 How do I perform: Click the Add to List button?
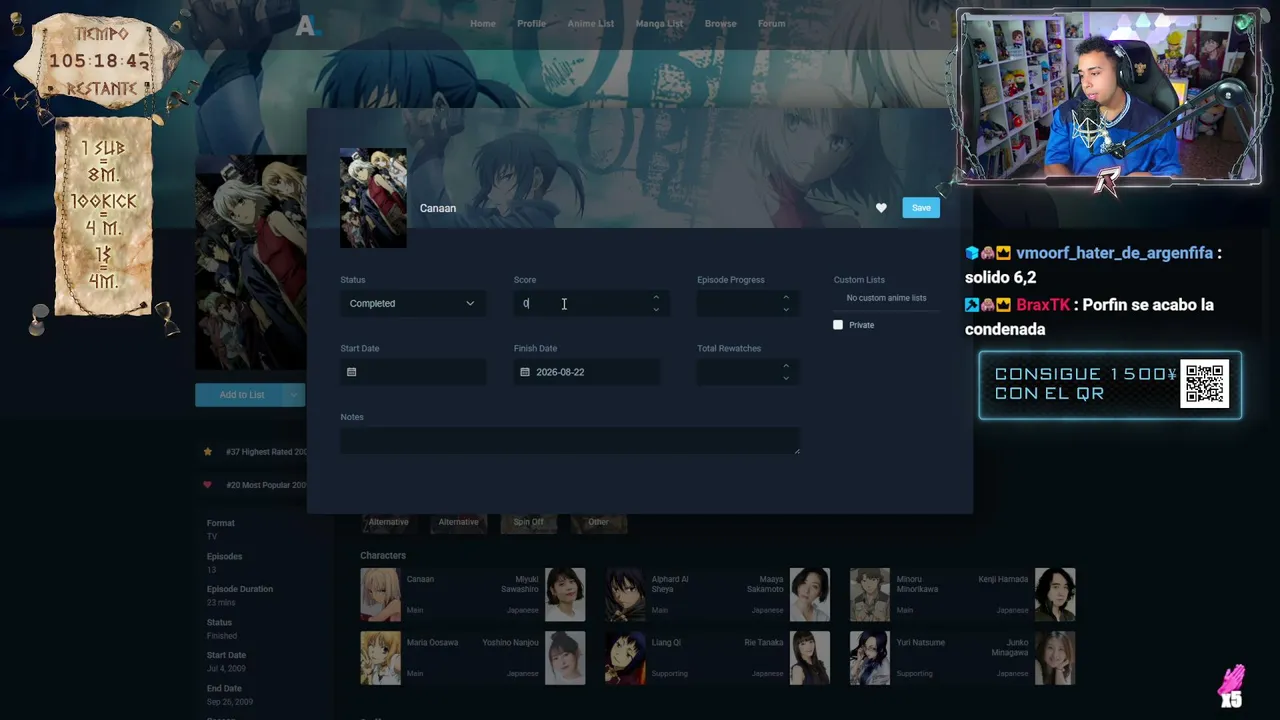[240, 395]
